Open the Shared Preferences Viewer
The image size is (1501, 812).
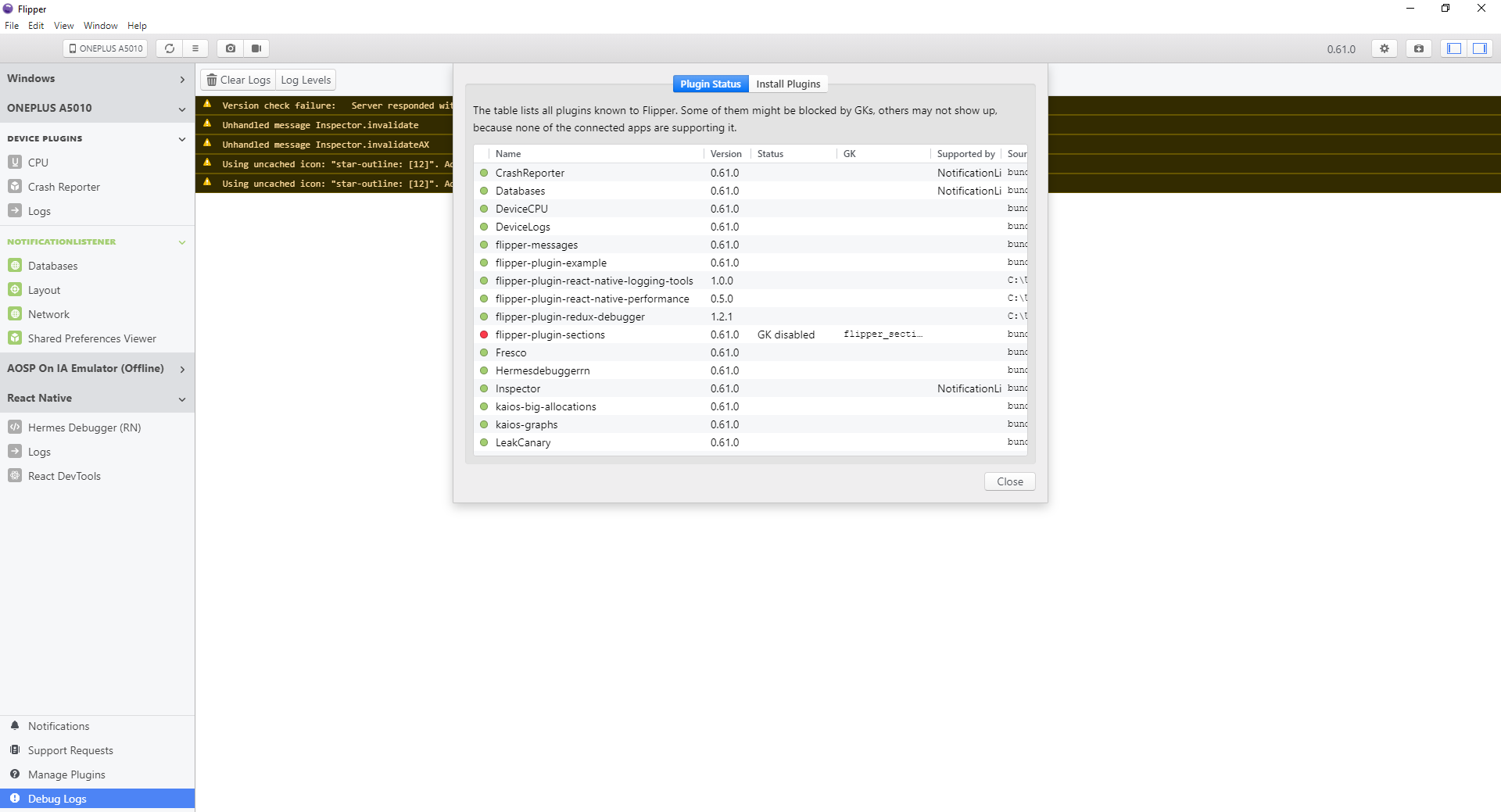[x=91, y=338]
